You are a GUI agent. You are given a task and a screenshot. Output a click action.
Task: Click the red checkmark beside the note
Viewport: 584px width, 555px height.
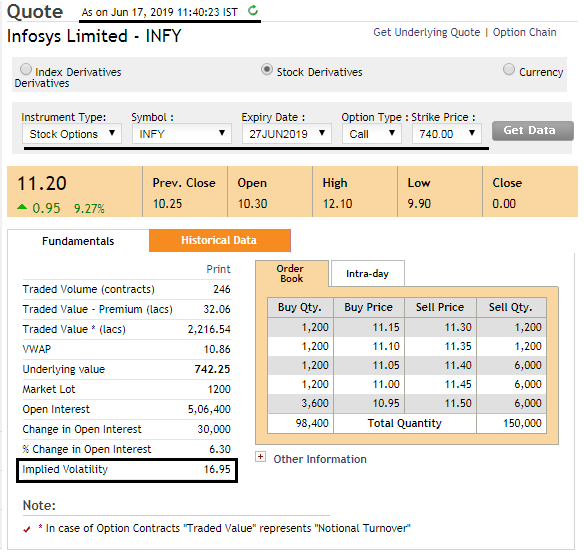(x=26, y=529)
